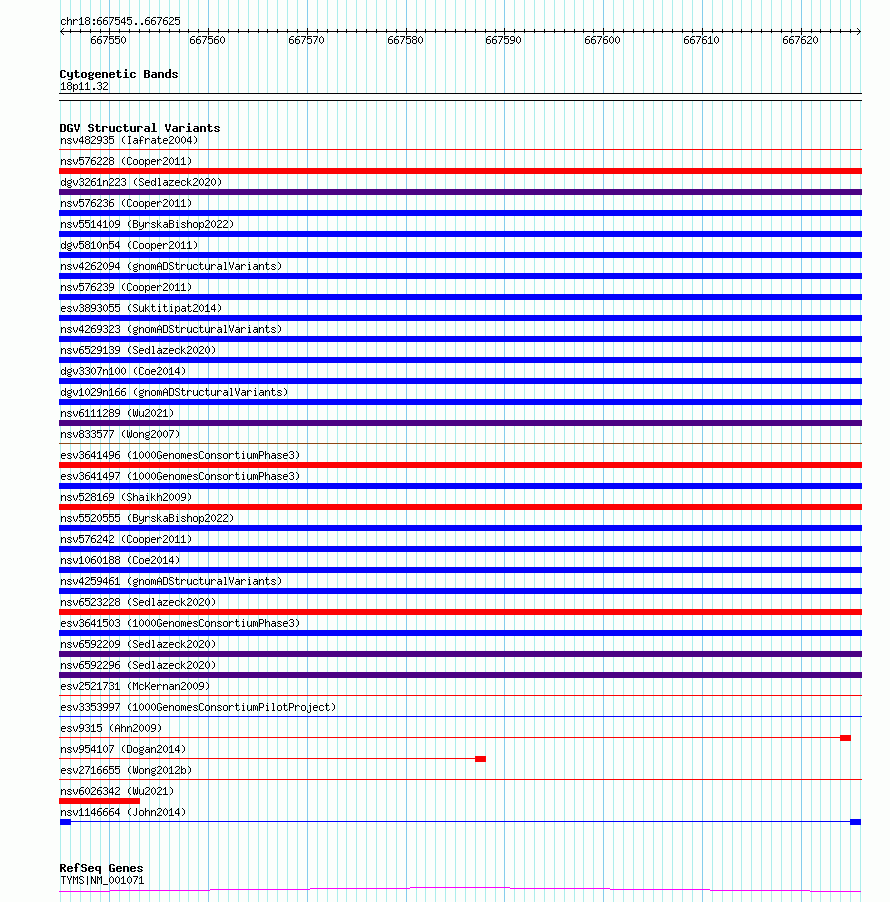The width and height of the screenshot is (890, 902).
Task: Click ruler position 667610
Action: (701, 40)
